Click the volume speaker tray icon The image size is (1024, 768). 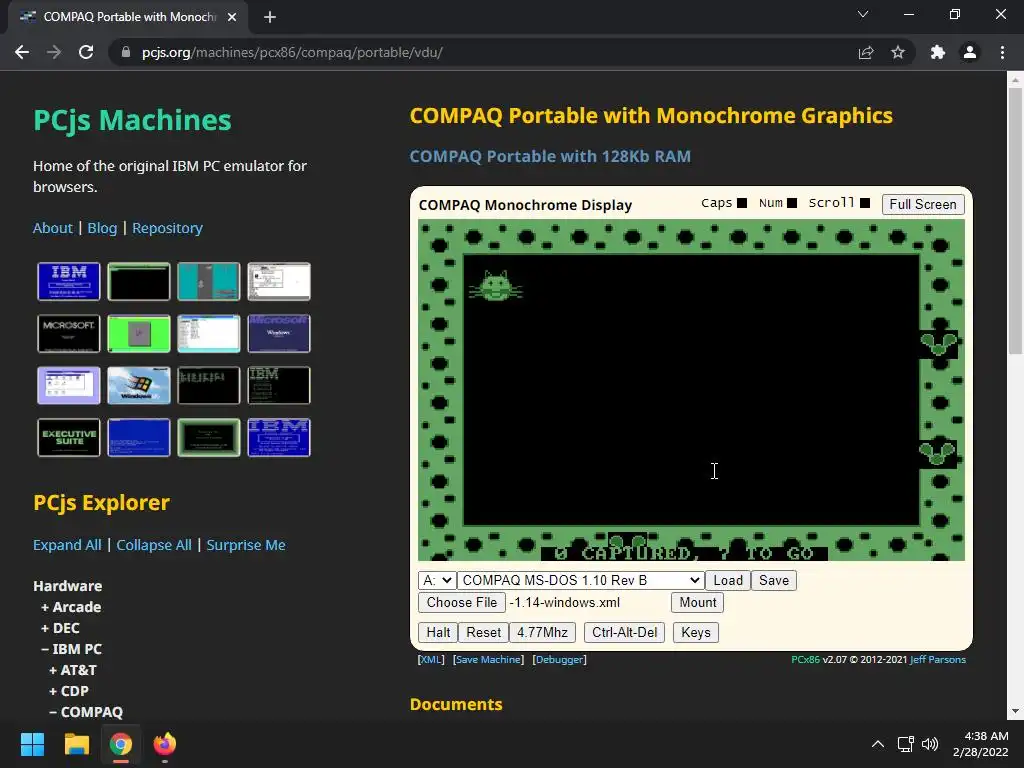930,744
